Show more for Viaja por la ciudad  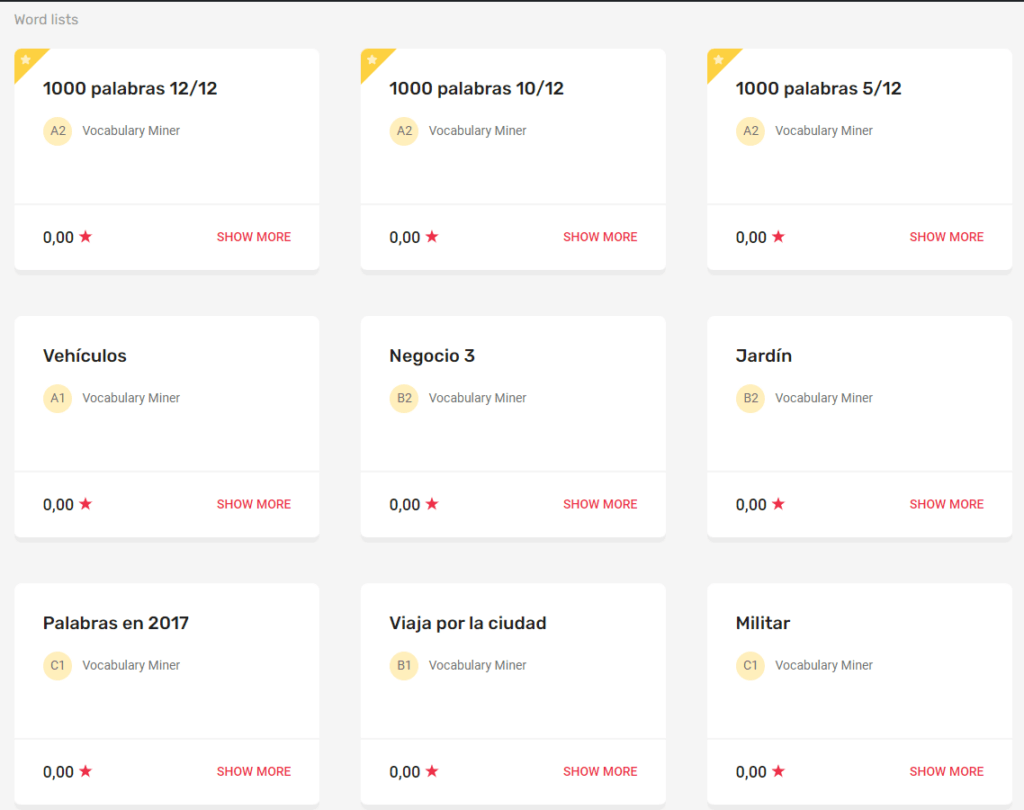[x=600, y=771]
